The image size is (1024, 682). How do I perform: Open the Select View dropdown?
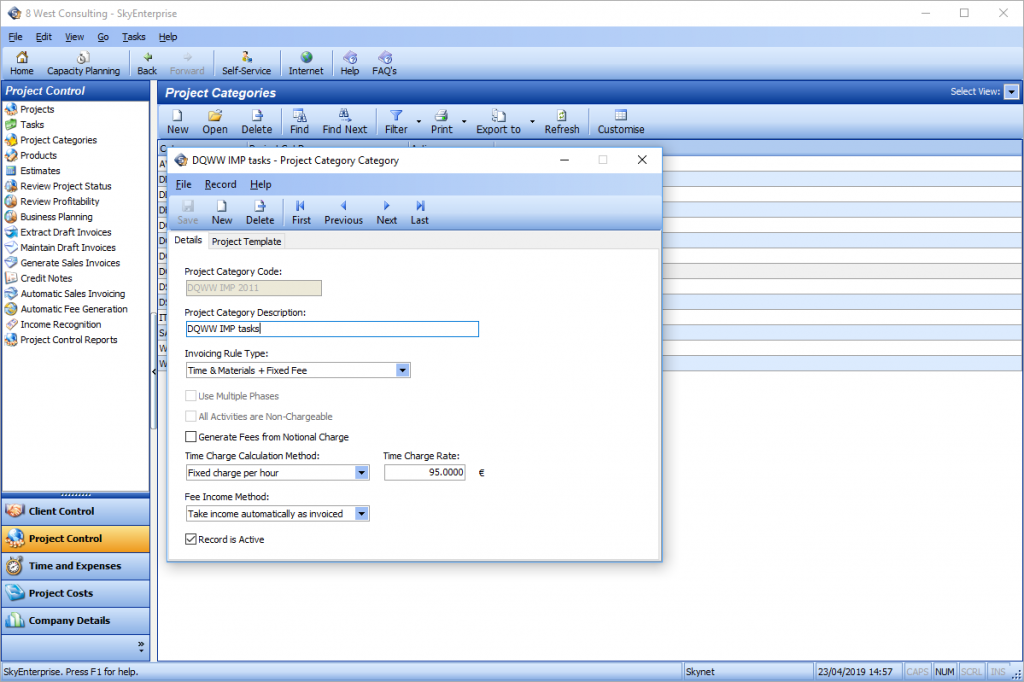coord(1012,91)
